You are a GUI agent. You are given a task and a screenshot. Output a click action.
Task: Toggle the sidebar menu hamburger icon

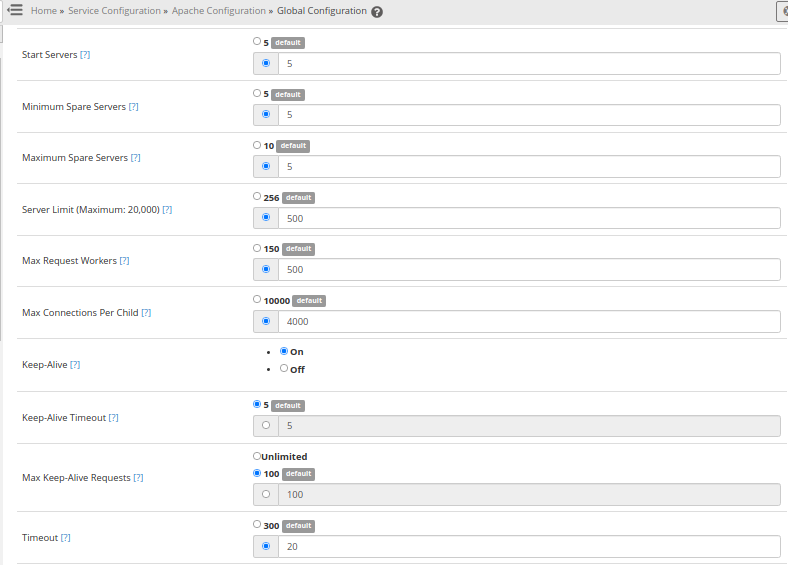[x=15, y=10]
